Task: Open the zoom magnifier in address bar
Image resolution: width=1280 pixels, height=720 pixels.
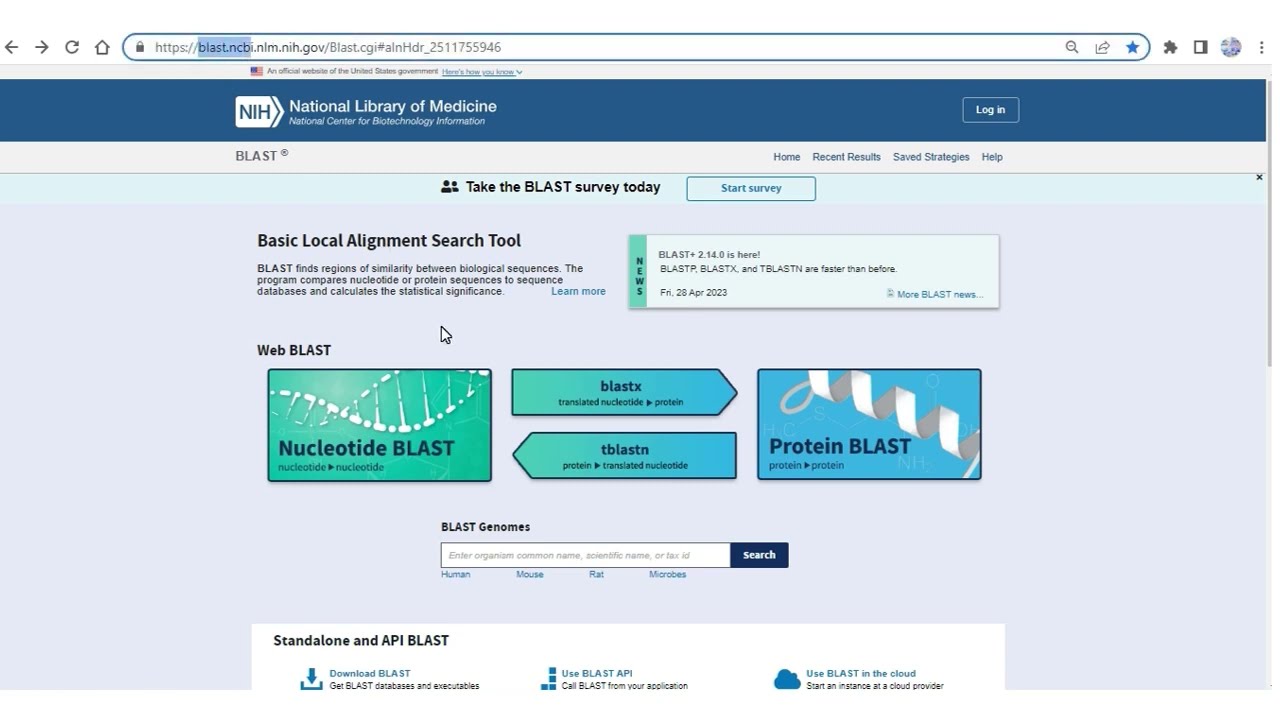Action: tap(1072, 47)
